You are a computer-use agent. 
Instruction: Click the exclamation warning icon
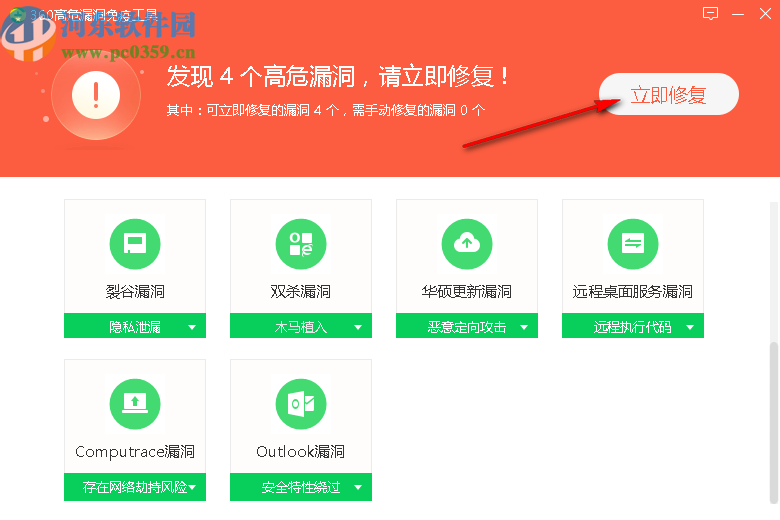(96, 95)
